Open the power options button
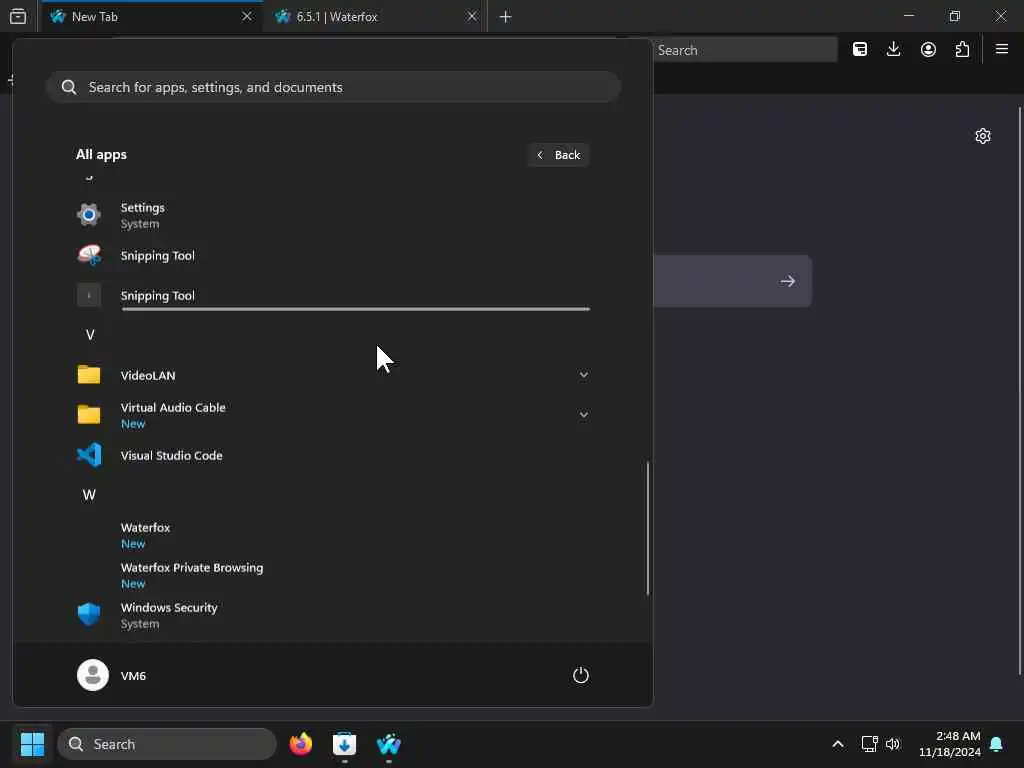This screenshot has width=1024, height=768. point(581,675)
